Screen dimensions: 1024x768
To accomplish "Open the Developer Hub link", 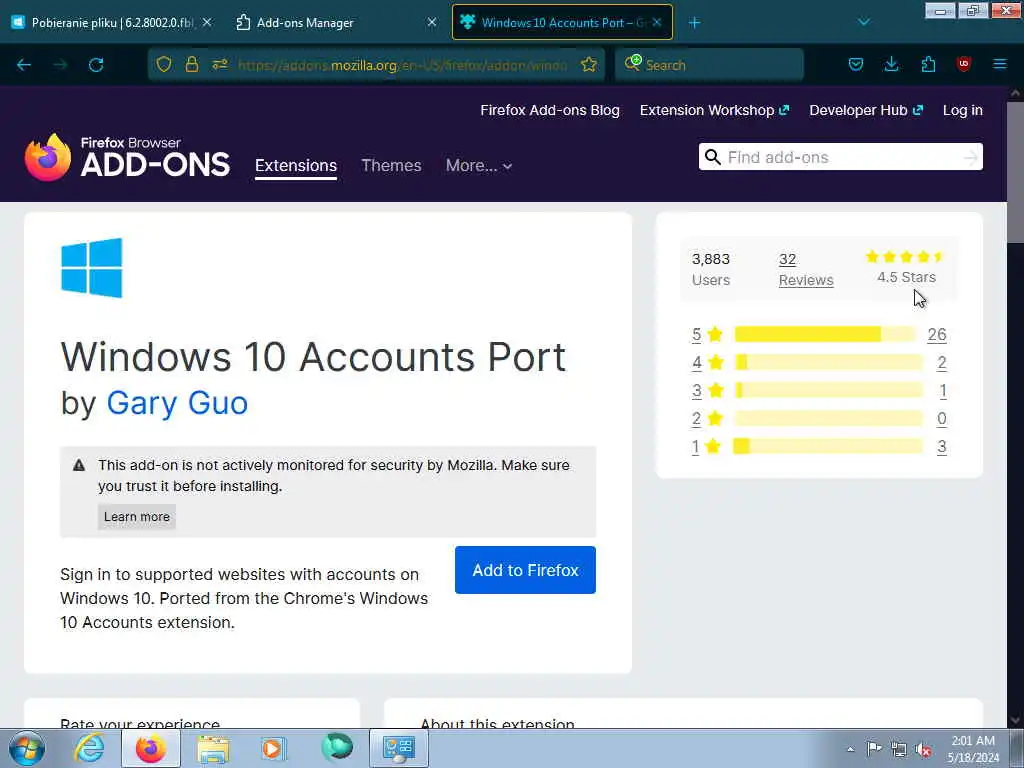I will tap(866, 110).
